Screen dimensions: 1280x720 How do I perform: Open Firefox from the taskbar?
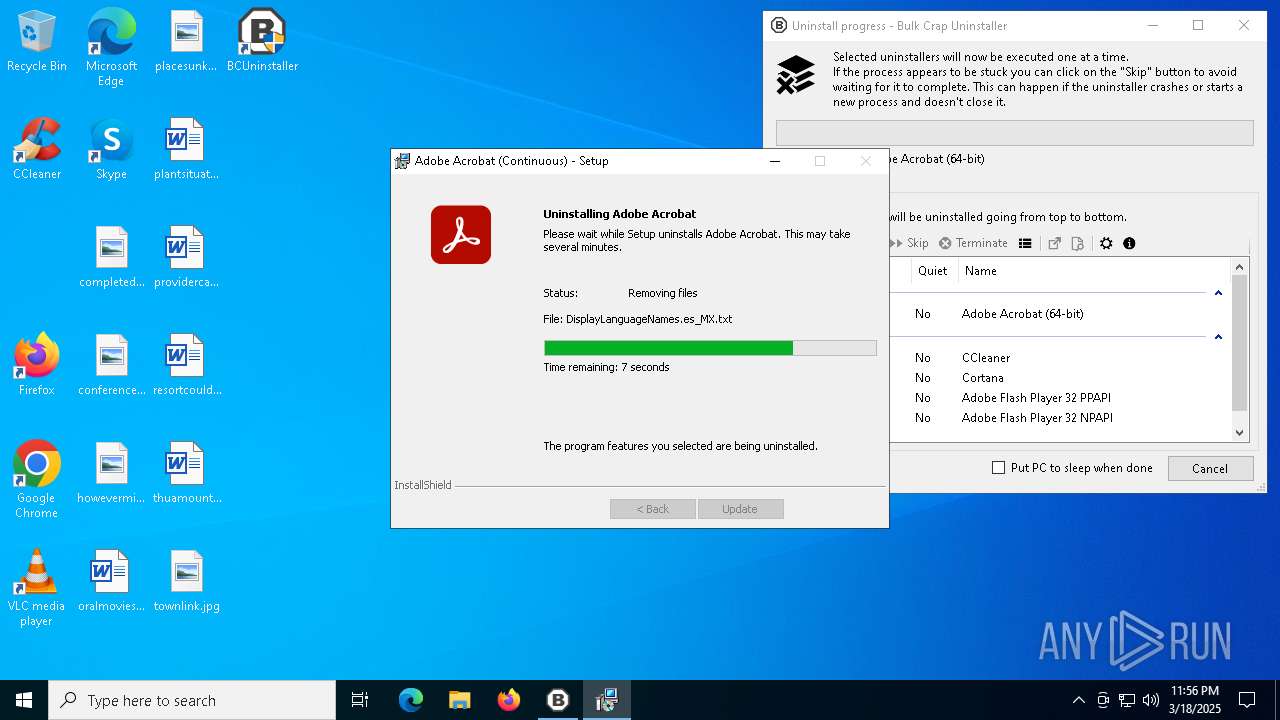[x=509, y=700]
